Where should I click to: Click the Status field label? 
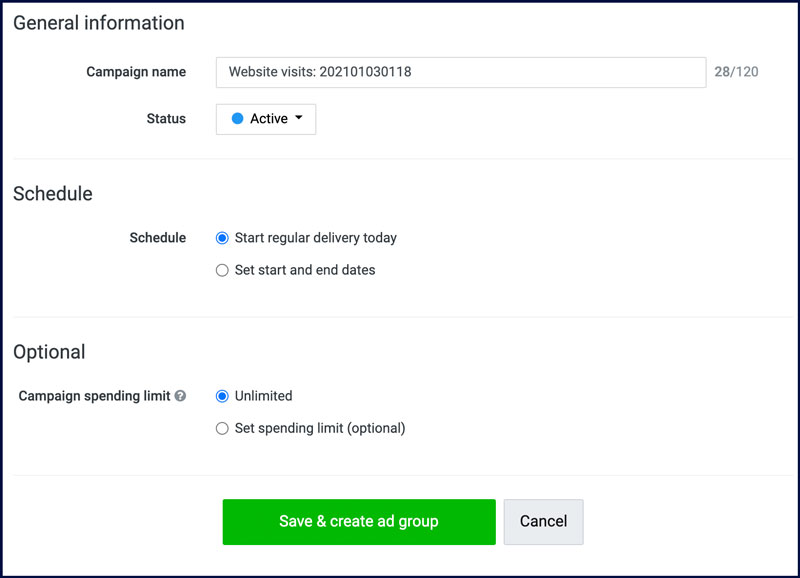pos(166,119)
